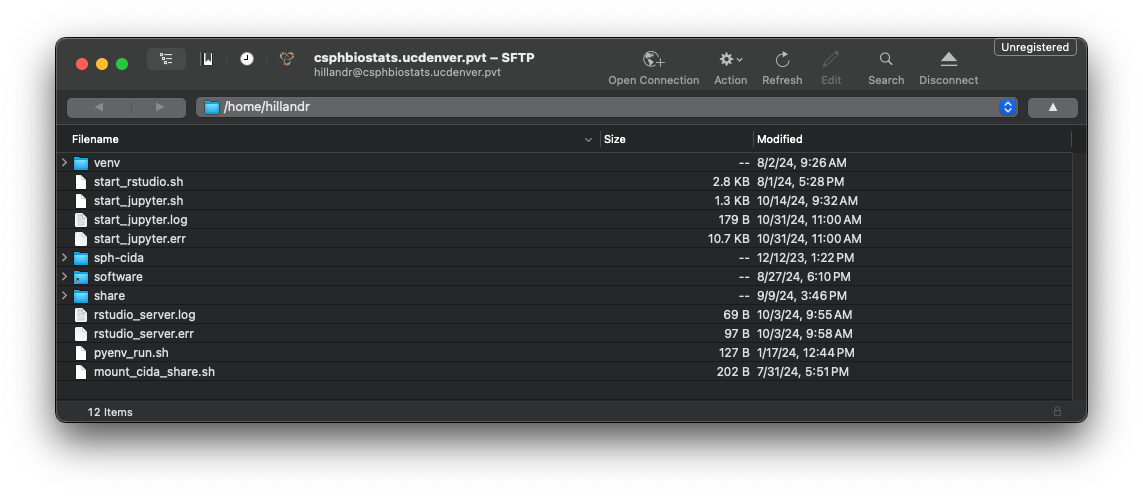Open the /home/hillandr path dropdown

click(1008, 107)
